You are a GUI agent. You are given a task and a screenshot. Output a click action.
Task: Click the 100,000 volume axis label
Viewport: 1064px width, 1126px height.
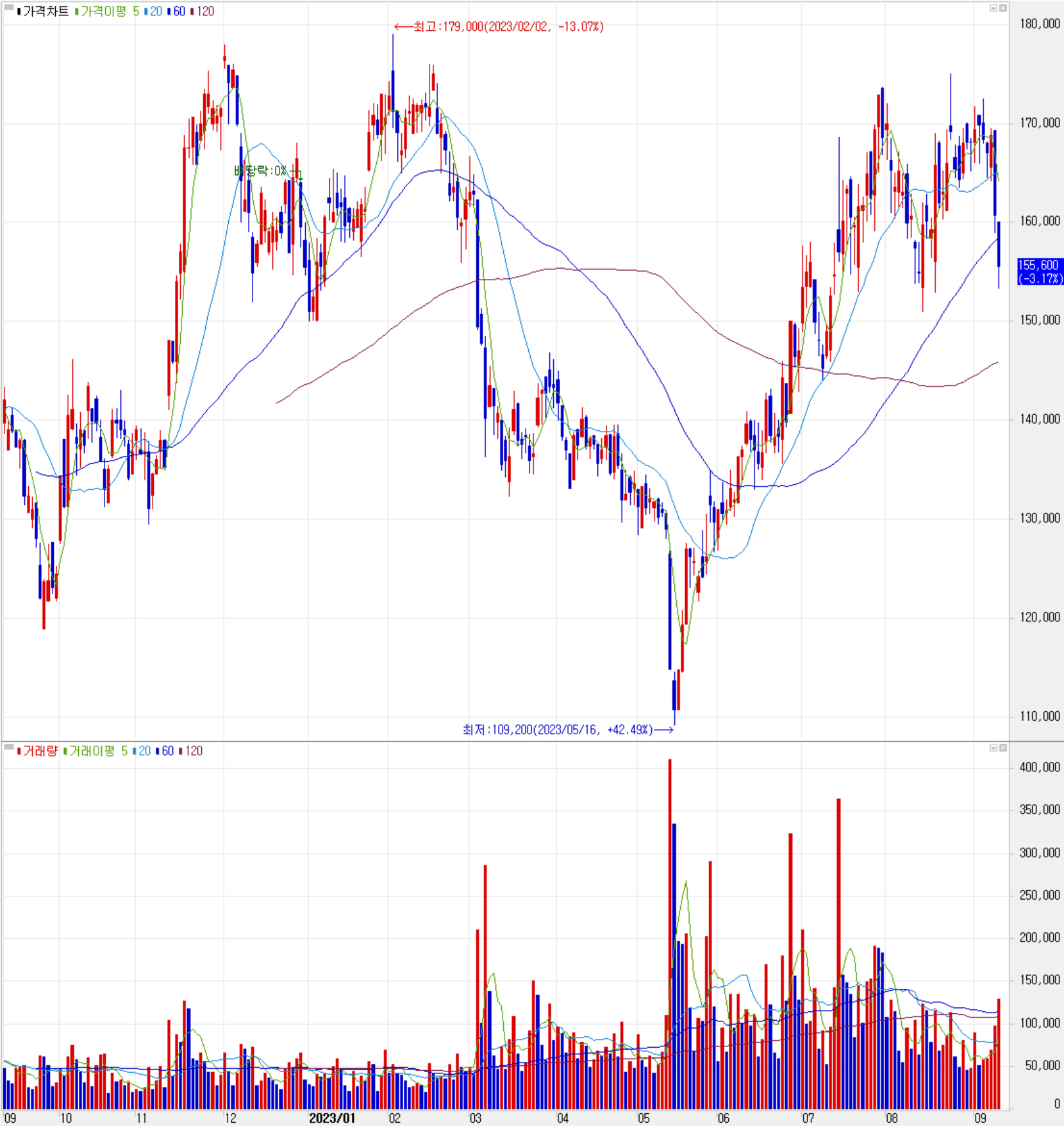click(1040, 1023)
